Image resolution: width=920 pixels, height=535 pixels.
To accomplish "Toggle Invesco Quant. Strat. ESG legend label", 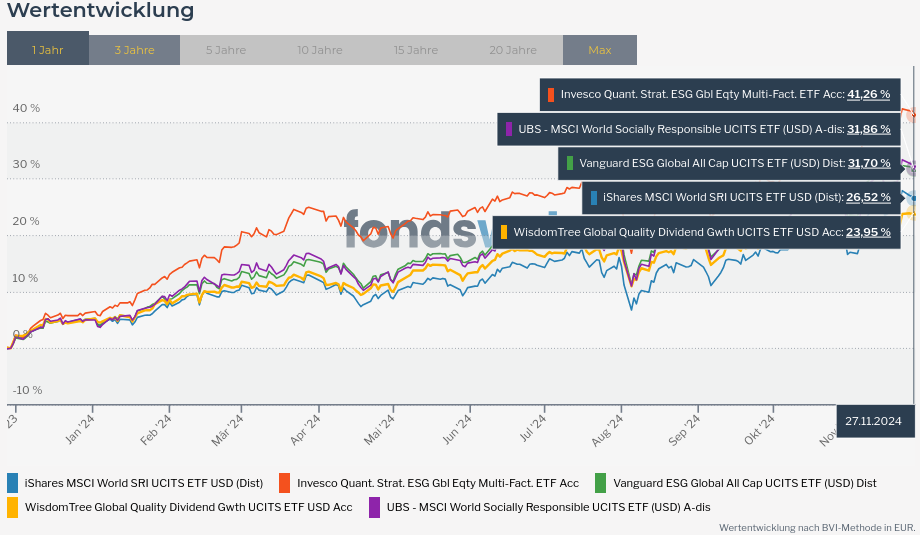I will click(x=437, y=483).
